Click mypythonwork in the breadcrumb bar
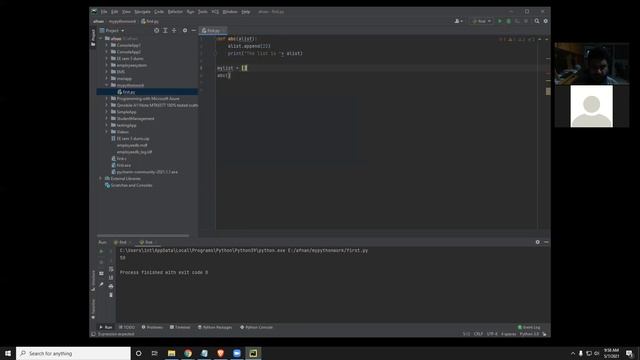 click(122, 21)
